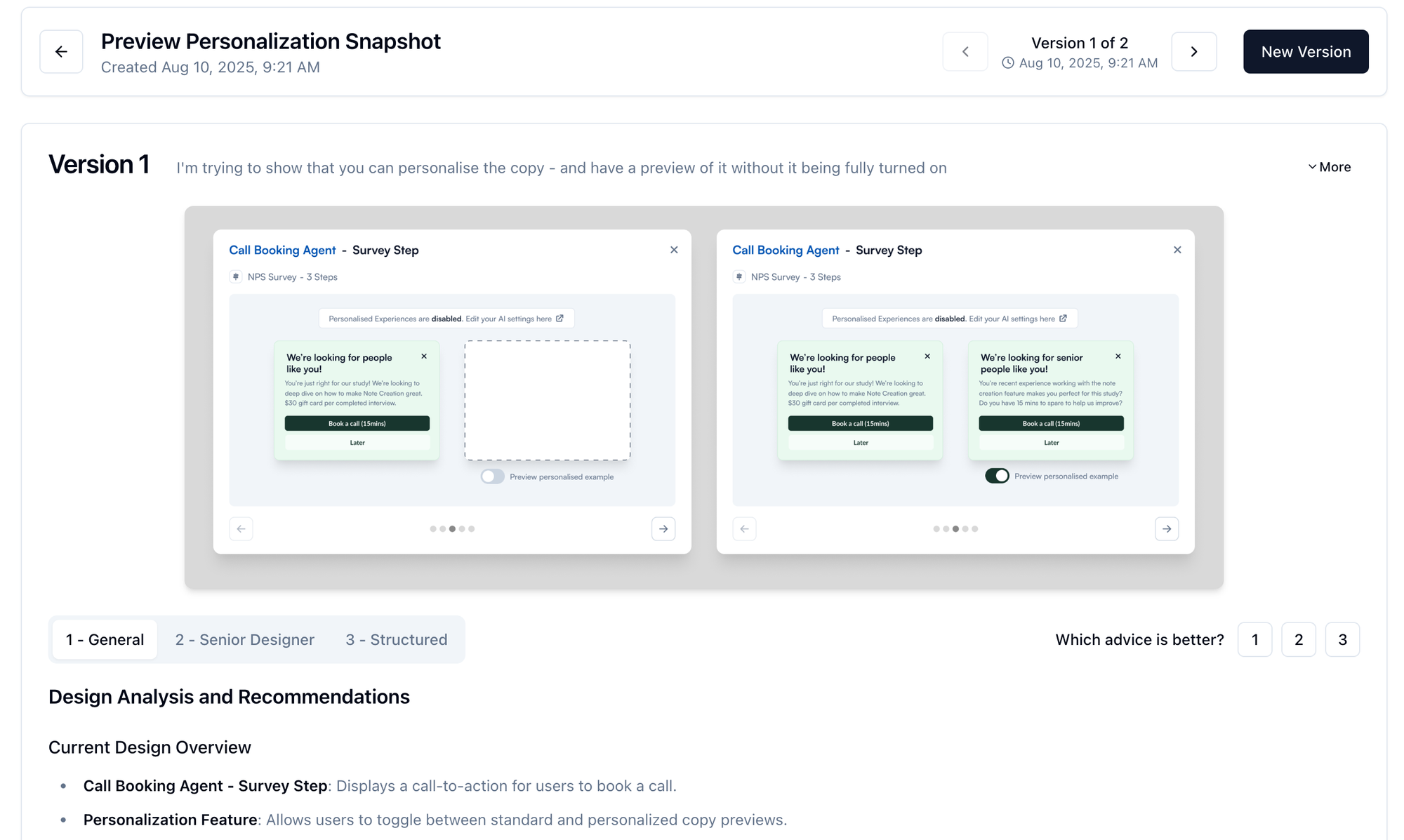The width and height of the screenshot is (1404, 840).
Task: Click the New Version button
Action: pyautogui.click(x=1305, y=52)
